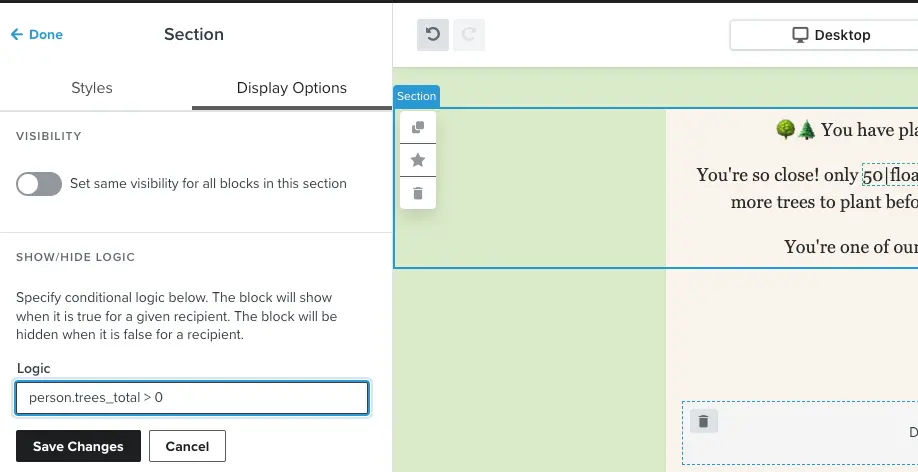Click the dashed 50|float variable in text
The width and height of the screenshot is (918, 472).
coord(889,175)
